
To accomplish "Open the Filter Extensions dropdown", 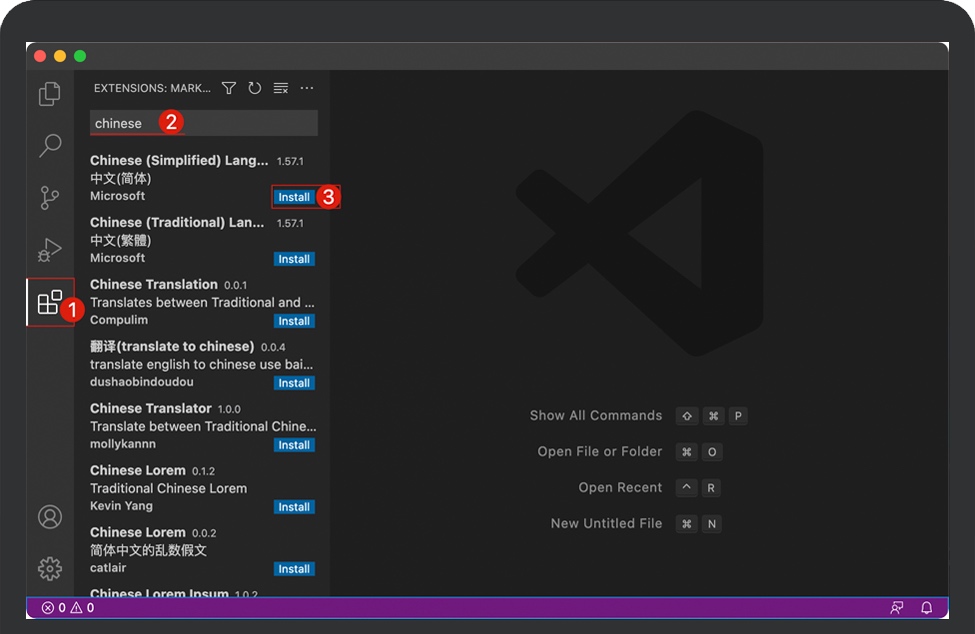I will click(228, 88).
